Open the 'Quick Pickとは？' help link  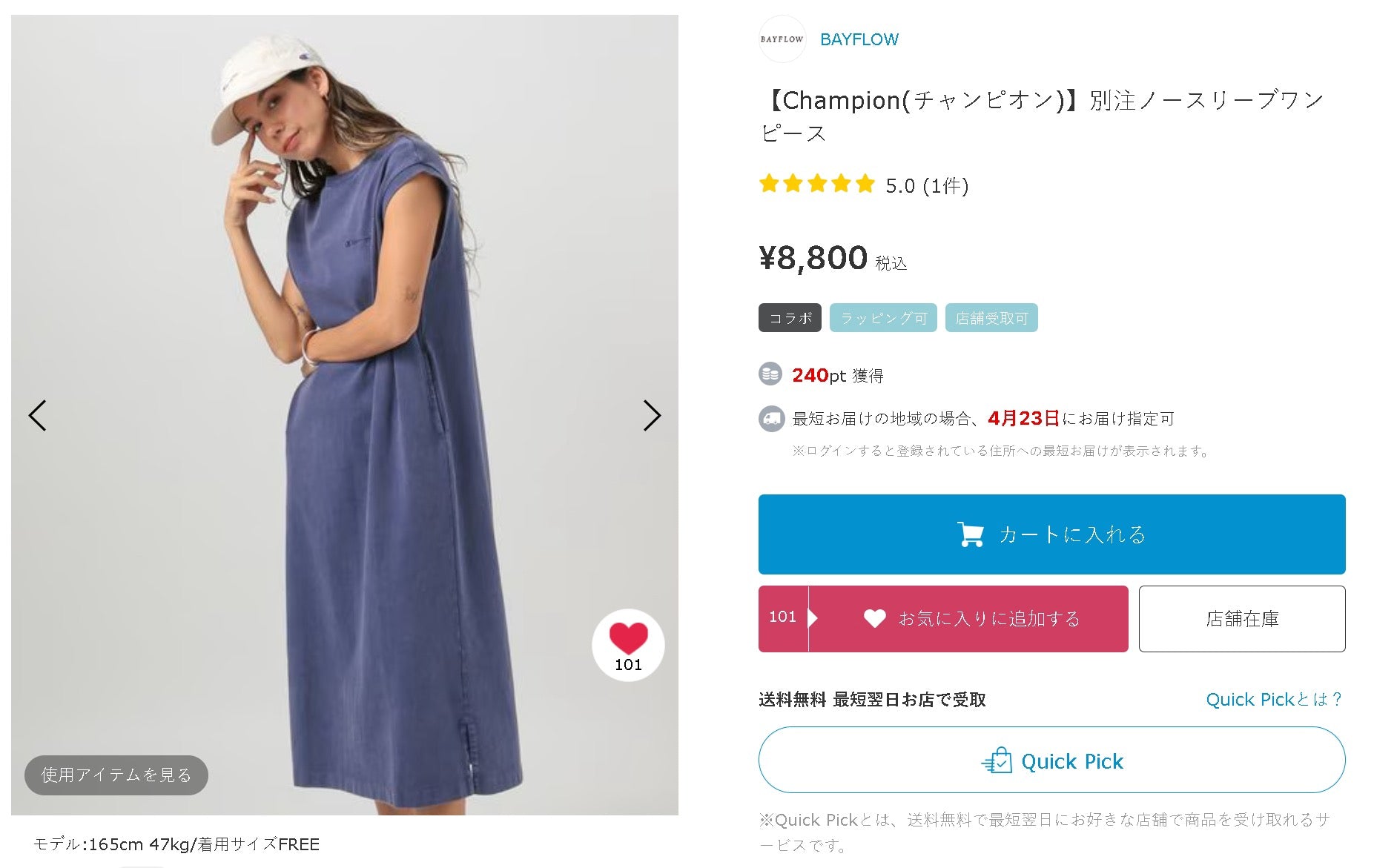[1274, 699]
